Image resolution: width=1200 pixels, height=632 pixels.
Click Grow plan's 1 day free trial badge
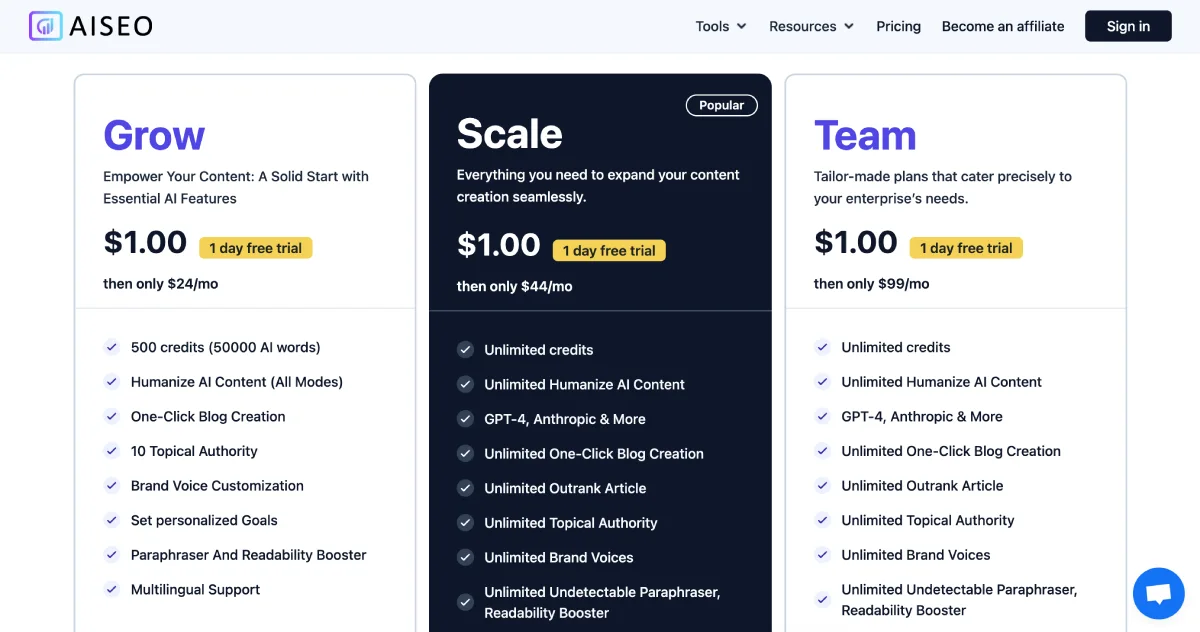click(255, 248)
